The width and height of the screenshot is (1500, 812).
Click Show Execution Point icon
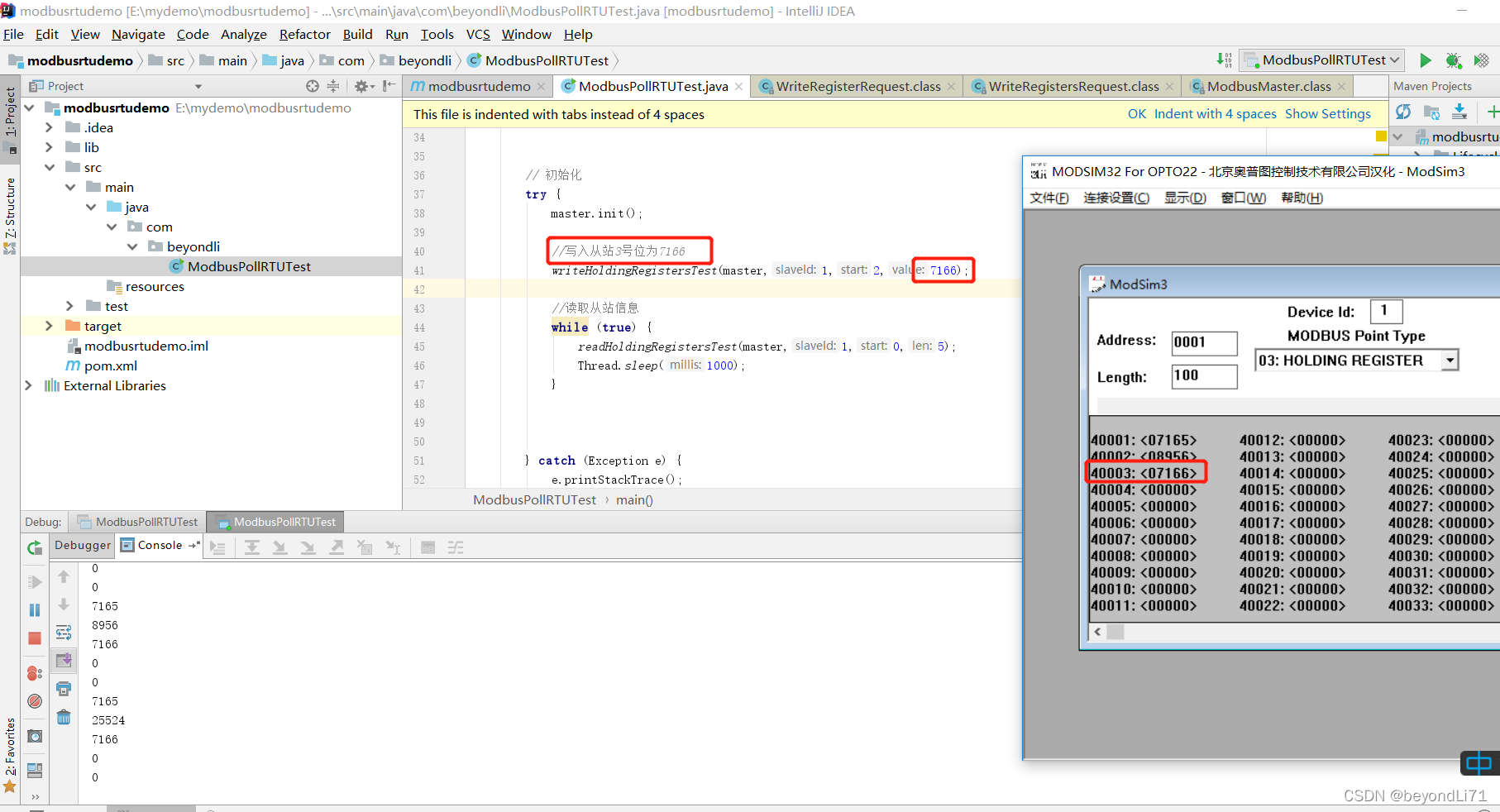coord(217,547)
